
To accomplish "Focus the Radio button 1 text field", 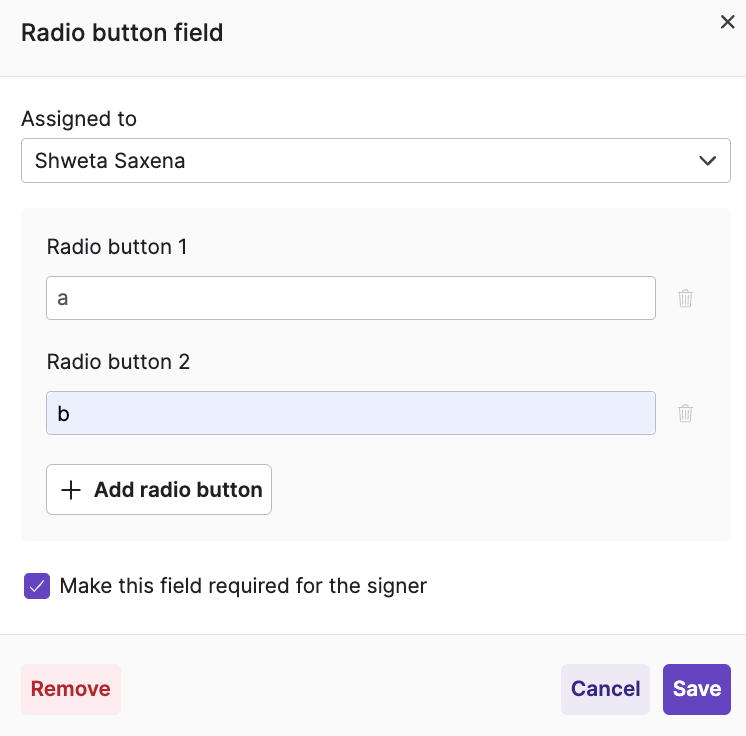I will coord(350,298).
